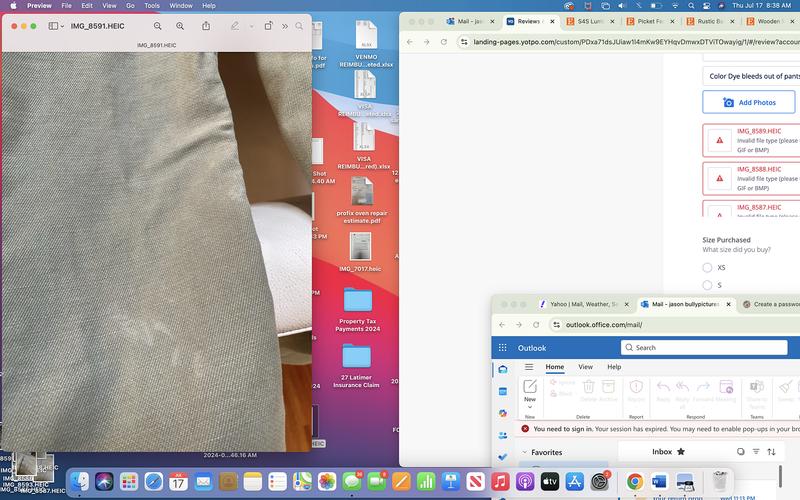Screen dimensions: 800x500
Task: Open the Help ribbon tab in Outlook
Action: tap(614, 367)
